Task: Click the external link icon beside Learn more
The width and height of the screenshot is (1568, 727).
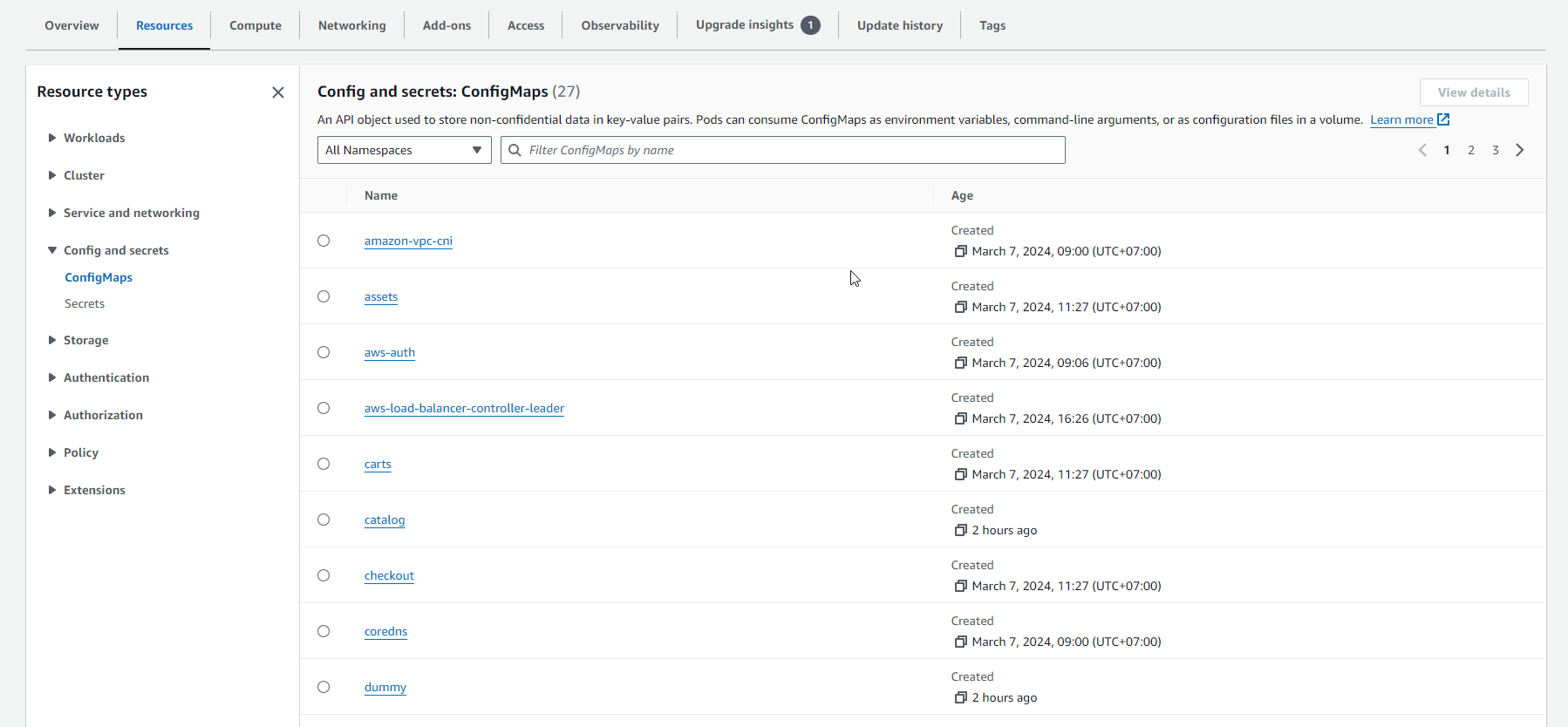Action: tap(1443, 119)
